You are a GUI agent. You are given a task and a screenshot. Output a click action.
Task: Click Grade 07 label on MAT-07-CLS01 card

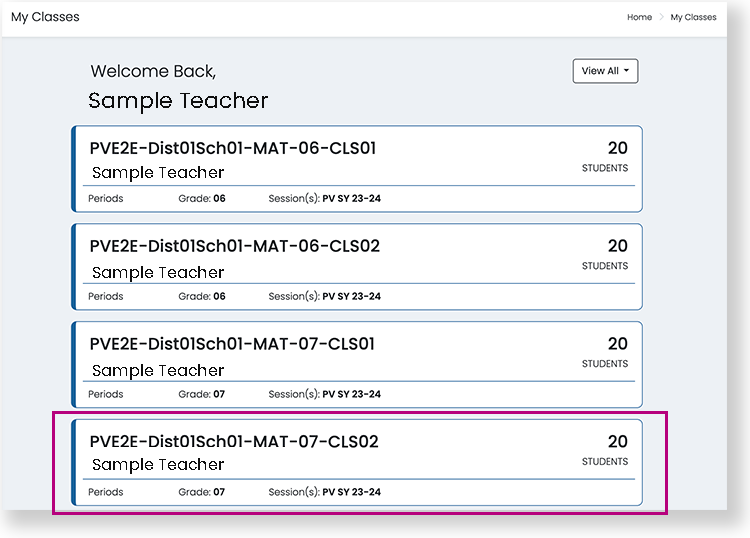201,394
